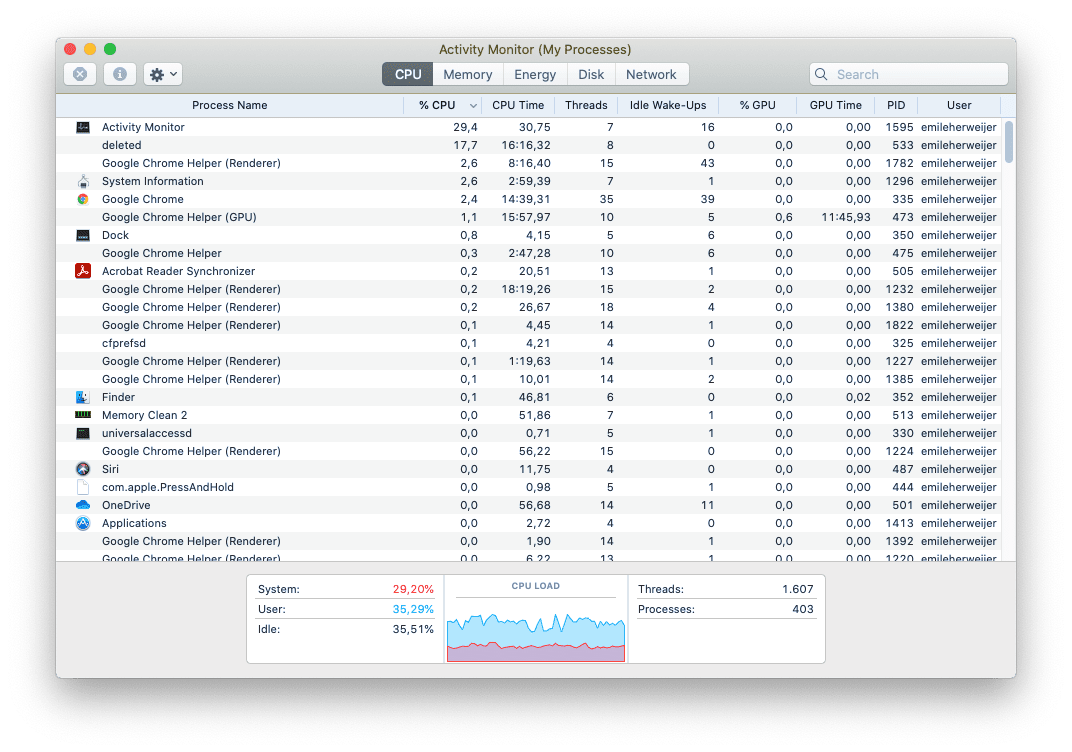Switch to the Memory tab
Screen dimensions: 1072x752
[468, 74]
